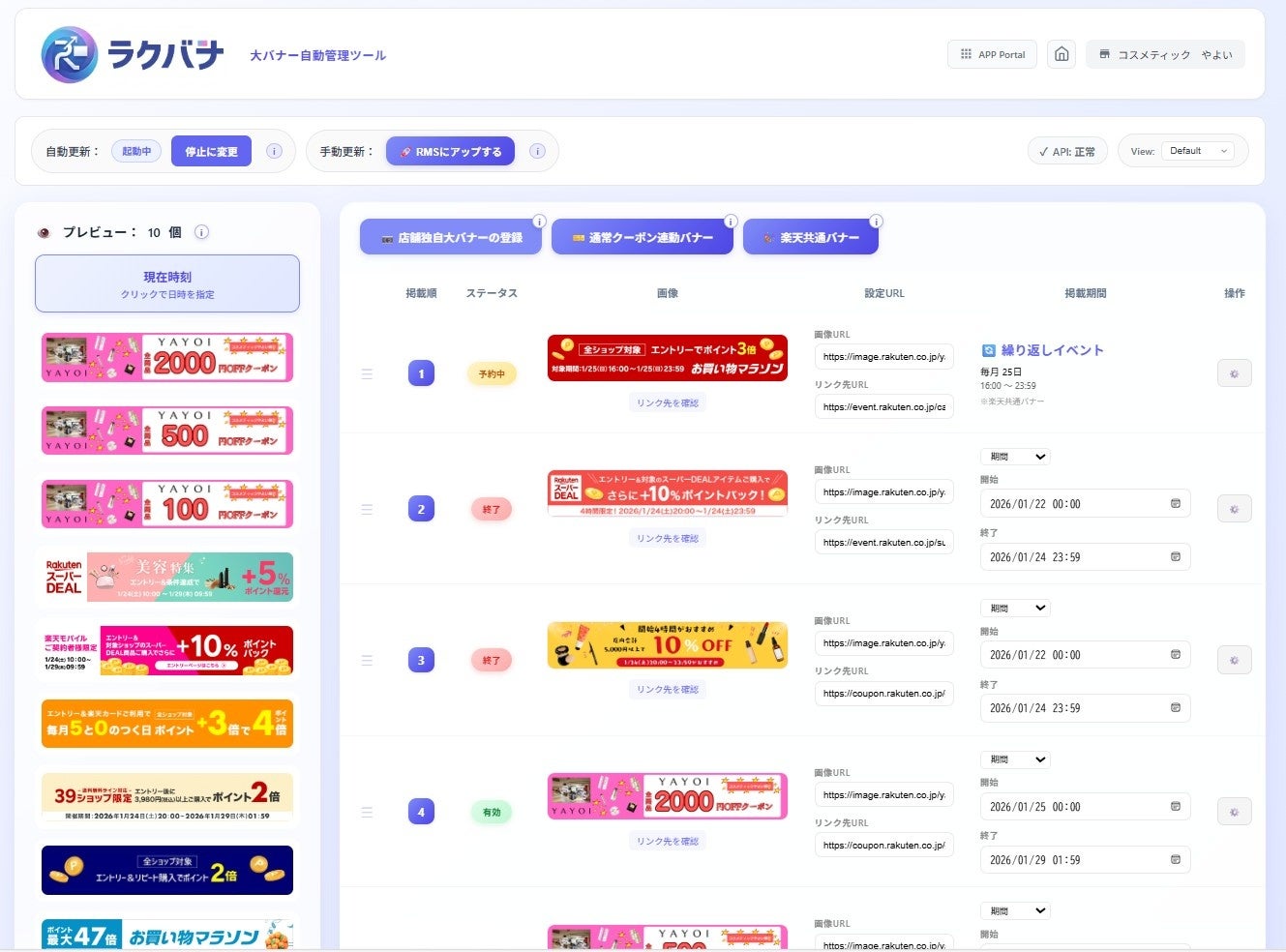
Task: Click row 1 リンク先URL input field
Action: pyautogui.click(x=883, y=407)
